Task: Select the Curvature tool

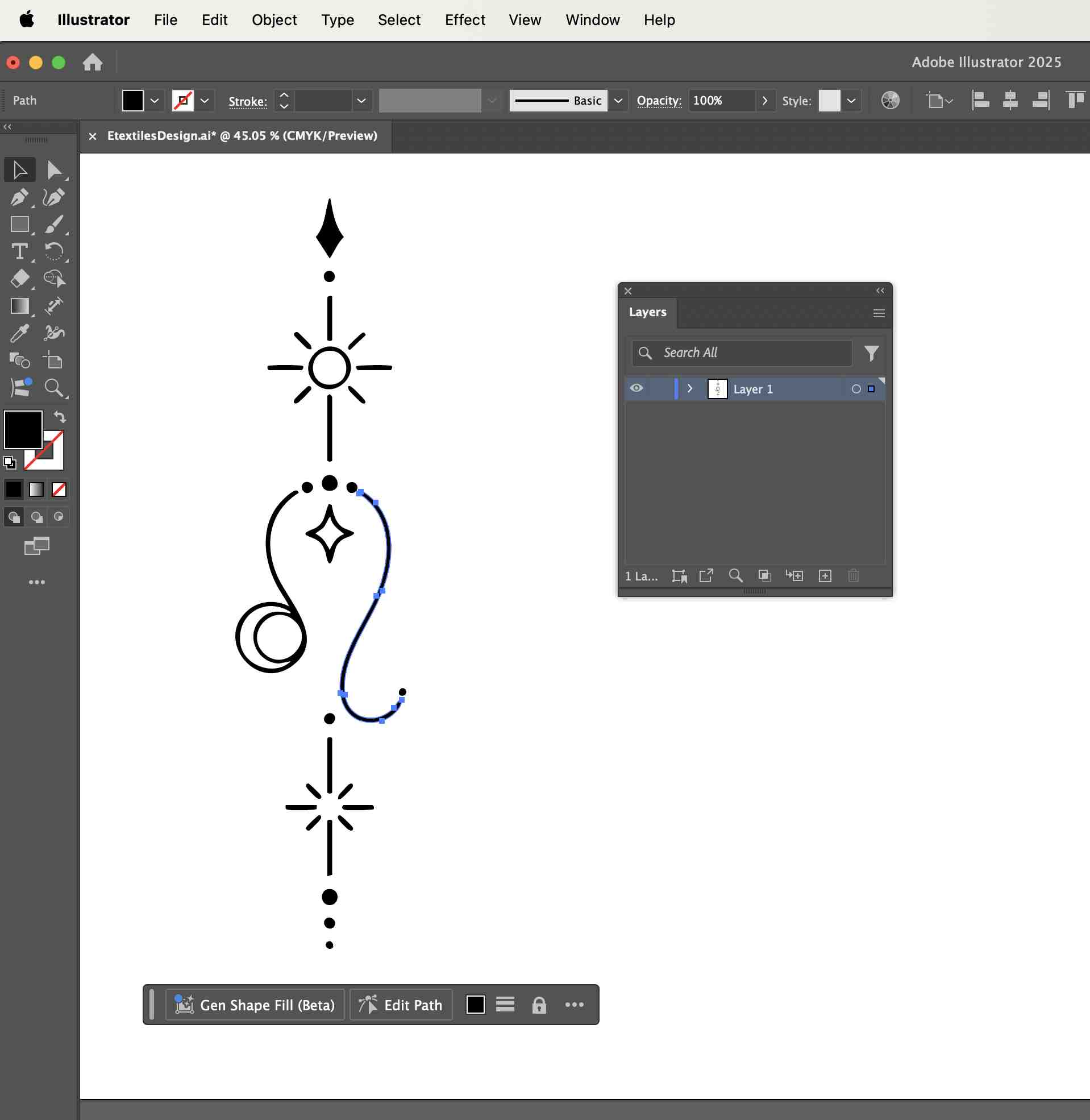Action: point(54,197)
